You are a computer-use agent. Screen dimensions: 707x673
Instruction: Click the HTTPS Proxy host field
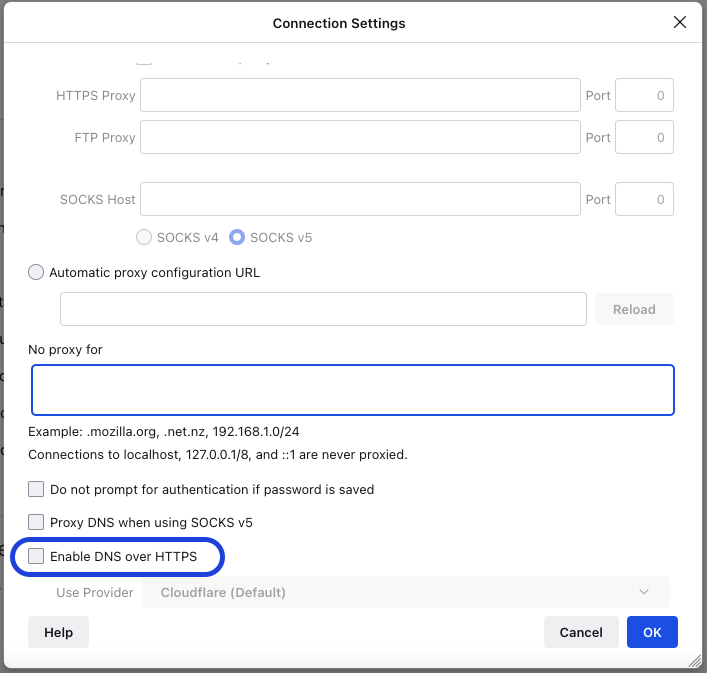[x=360, y=95]
